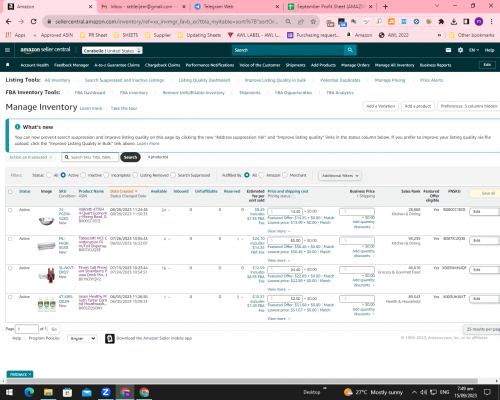This screenshot has height=400, width=500.
Task: Click the Save all button
Action: (485, 193)
